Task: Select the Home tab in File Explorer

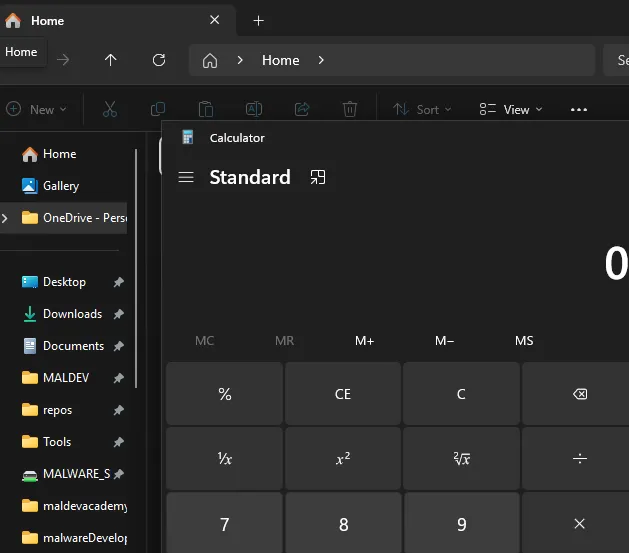Action: (116, 20)
